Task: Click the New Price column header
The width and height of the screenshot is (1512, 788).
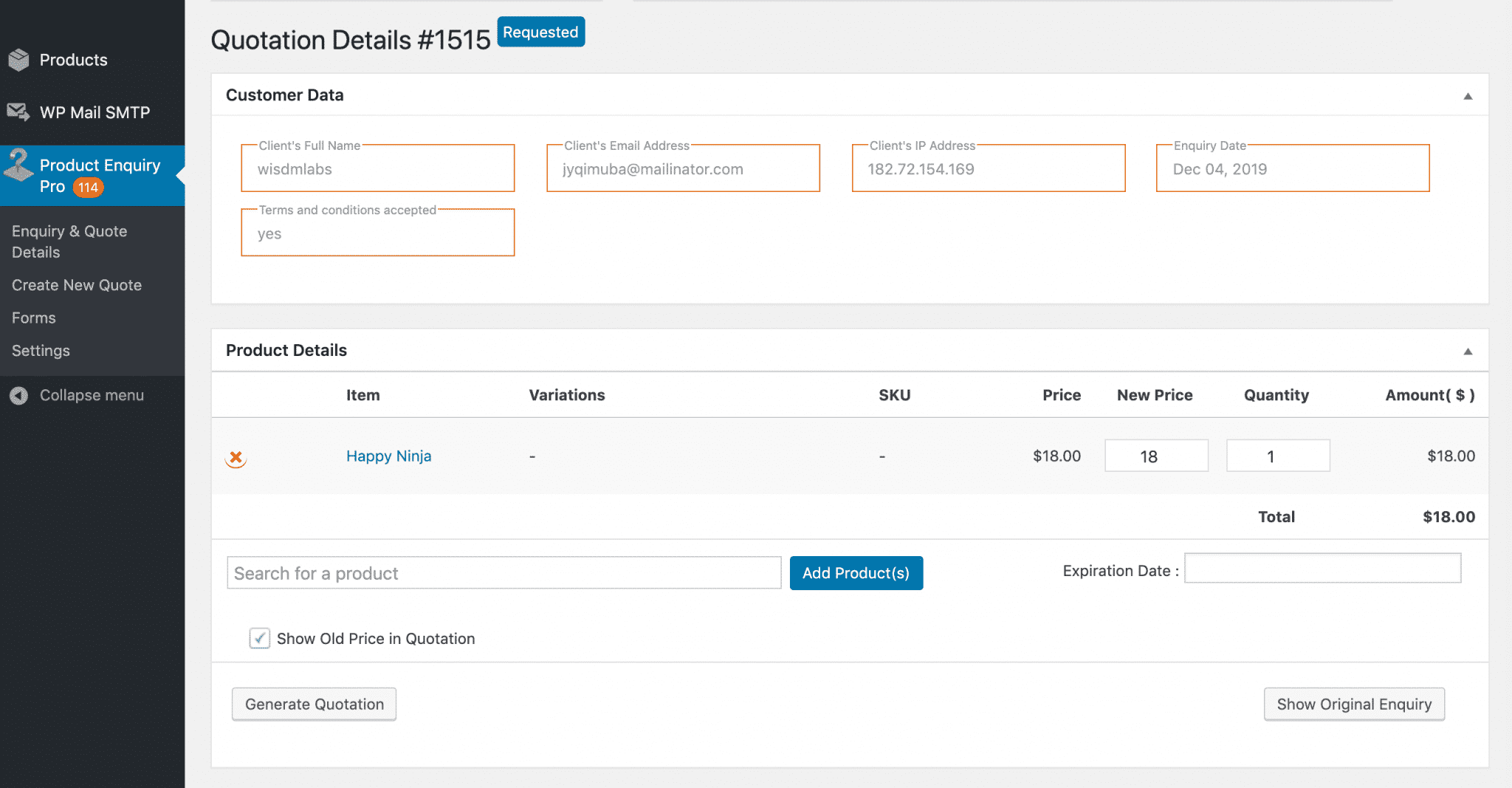Action: [x=1155, y=395]
